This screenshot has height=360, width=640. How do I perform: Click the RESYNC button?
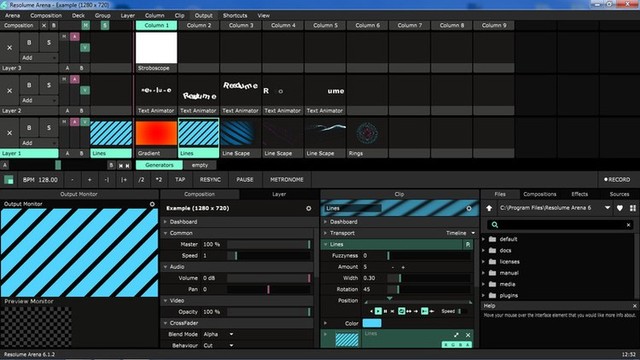pos(210,180)
